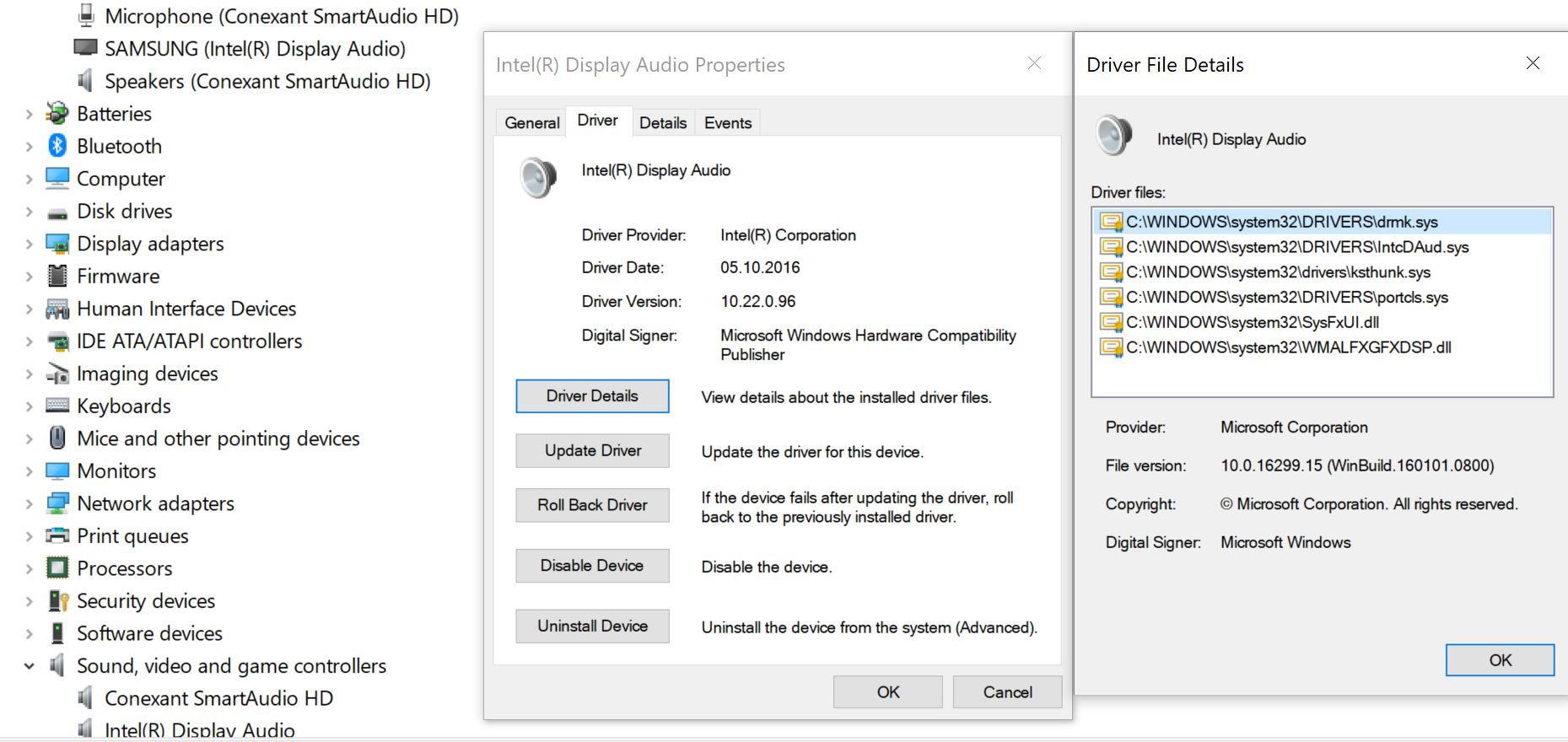
Task: Expand the Human Interface Devices node
Action: (x=29, y=309)
